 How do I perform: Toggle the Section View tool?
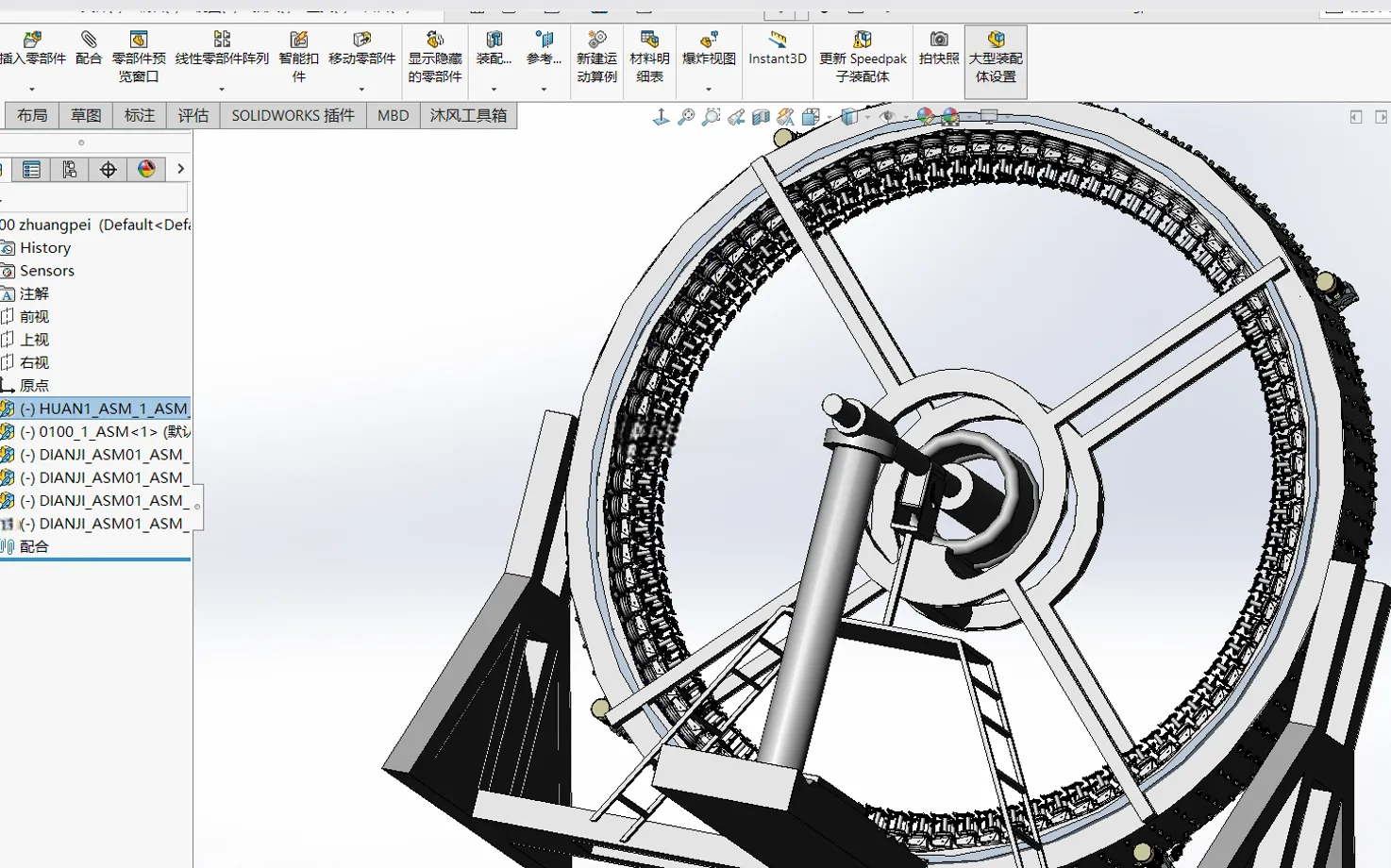pos(761,117)
